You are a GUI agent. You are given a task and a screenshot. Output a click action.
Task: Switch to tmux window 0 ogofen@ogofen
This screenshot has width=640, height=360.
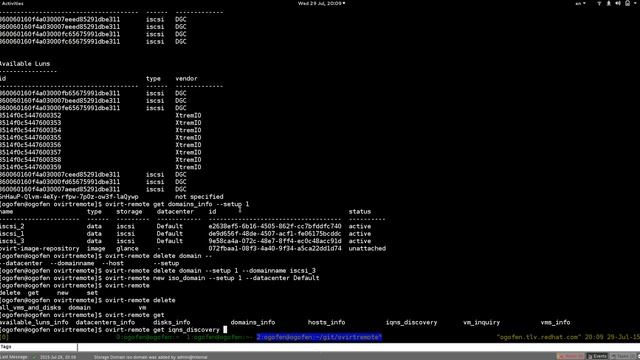pyautogui.click(x=148, y=337)
